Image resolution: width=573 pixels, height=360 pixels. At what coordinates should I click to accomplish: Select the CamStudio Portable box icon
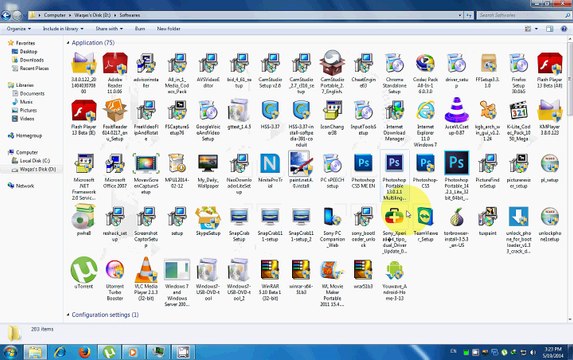tap(332, 63)
